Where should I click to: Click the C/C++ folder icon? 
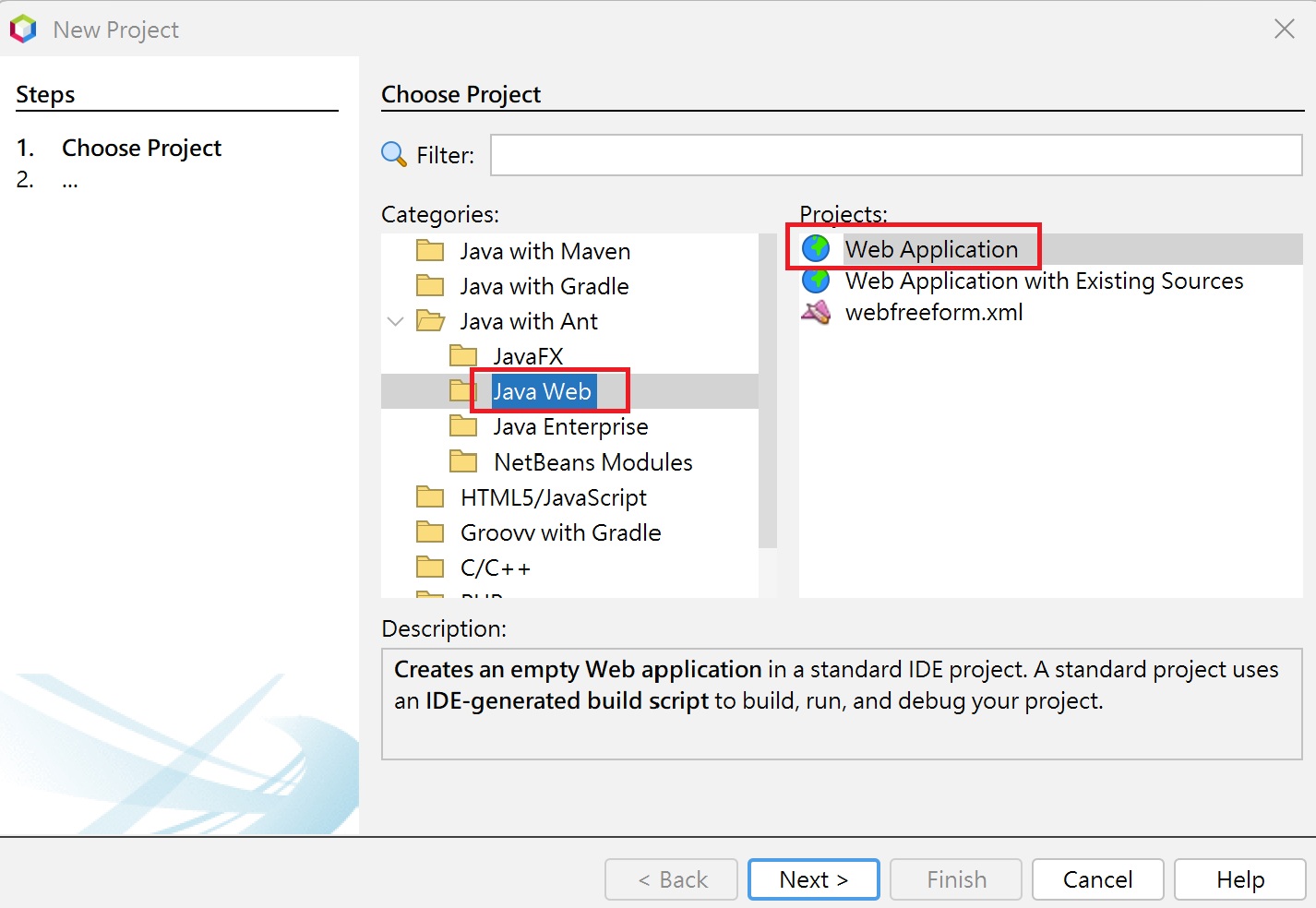pyautogui.click(x=430, y=567)
